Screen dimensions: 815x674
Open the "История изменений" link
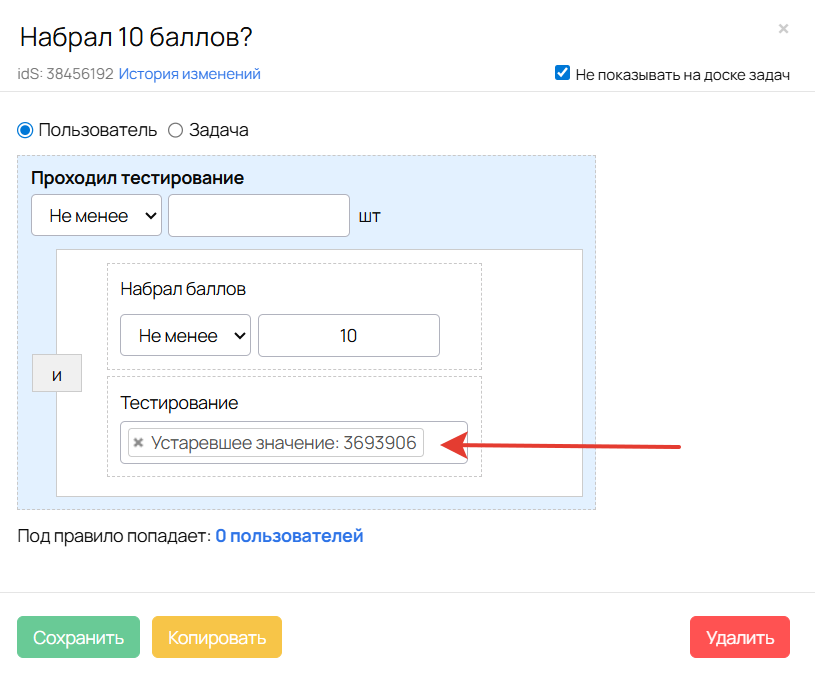coord(189,74)
